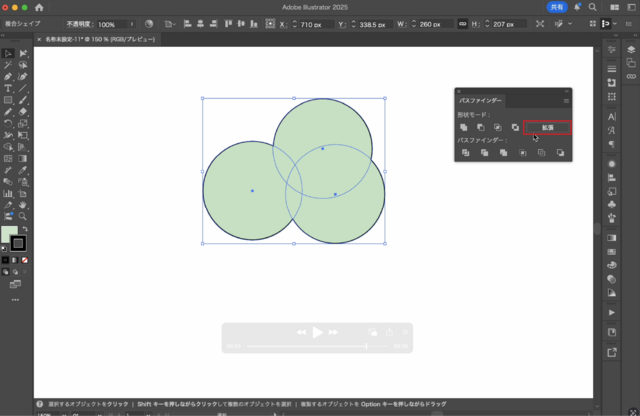The height and width of the screenshot is (416, 640).
Task: Select the Pencil tool
Action: 8,112
